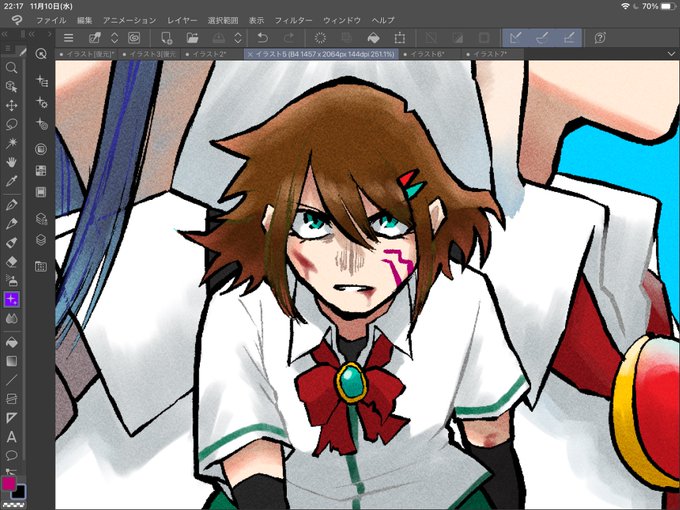The height and width of the screenshot is (510, 680).
Task: Select the Text tool
Action: click(11, 437)
